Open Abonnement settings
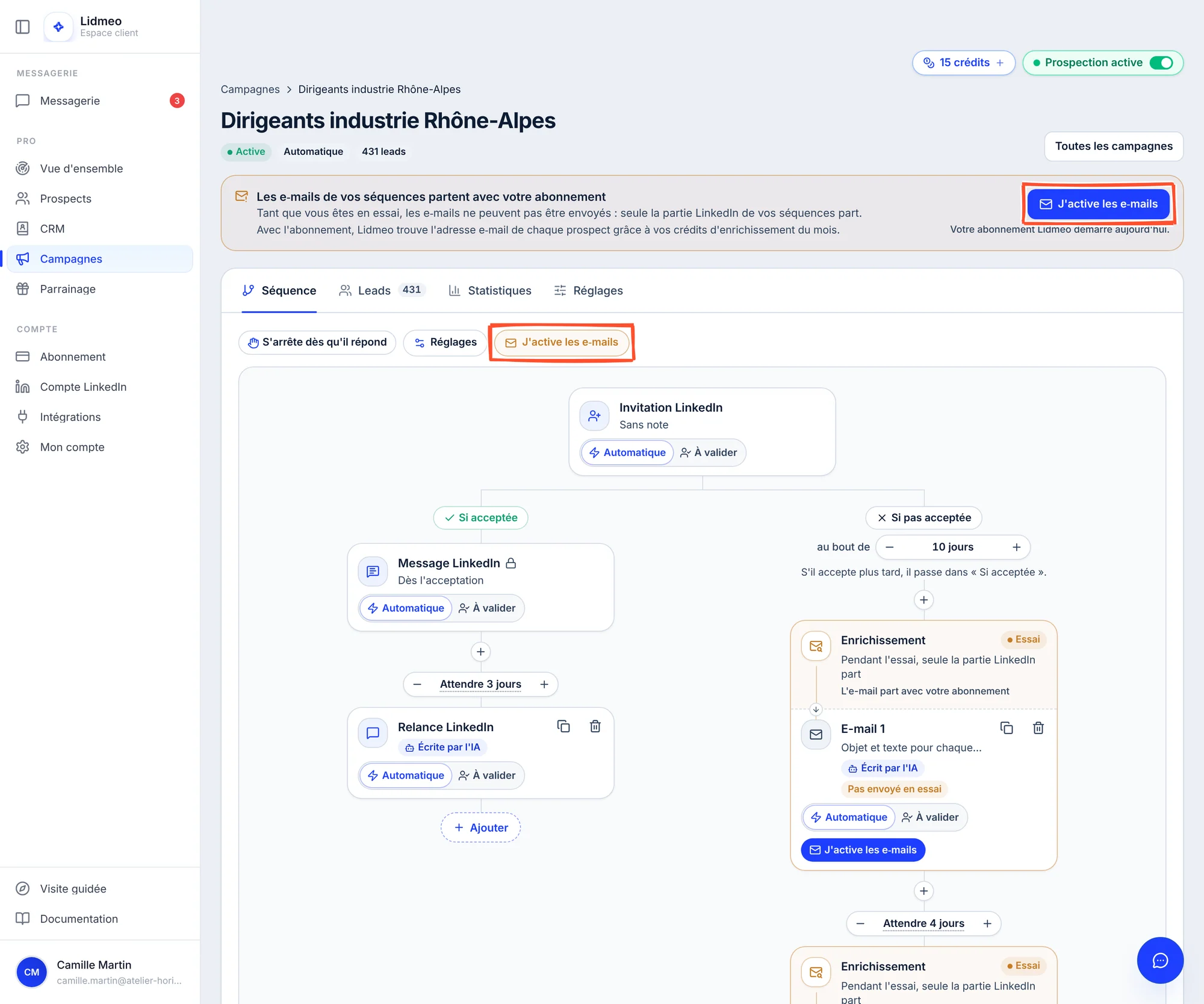 coord(100,357)
